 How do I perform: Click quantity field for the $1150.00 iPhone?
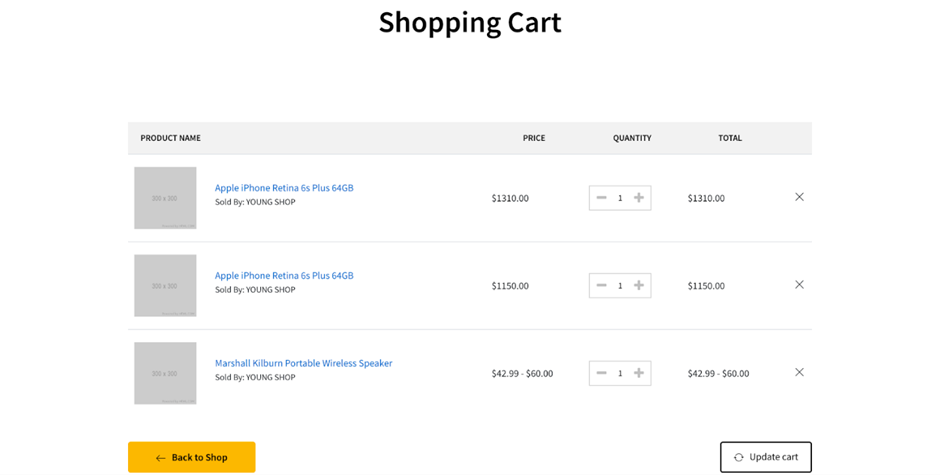pos(620,286)
